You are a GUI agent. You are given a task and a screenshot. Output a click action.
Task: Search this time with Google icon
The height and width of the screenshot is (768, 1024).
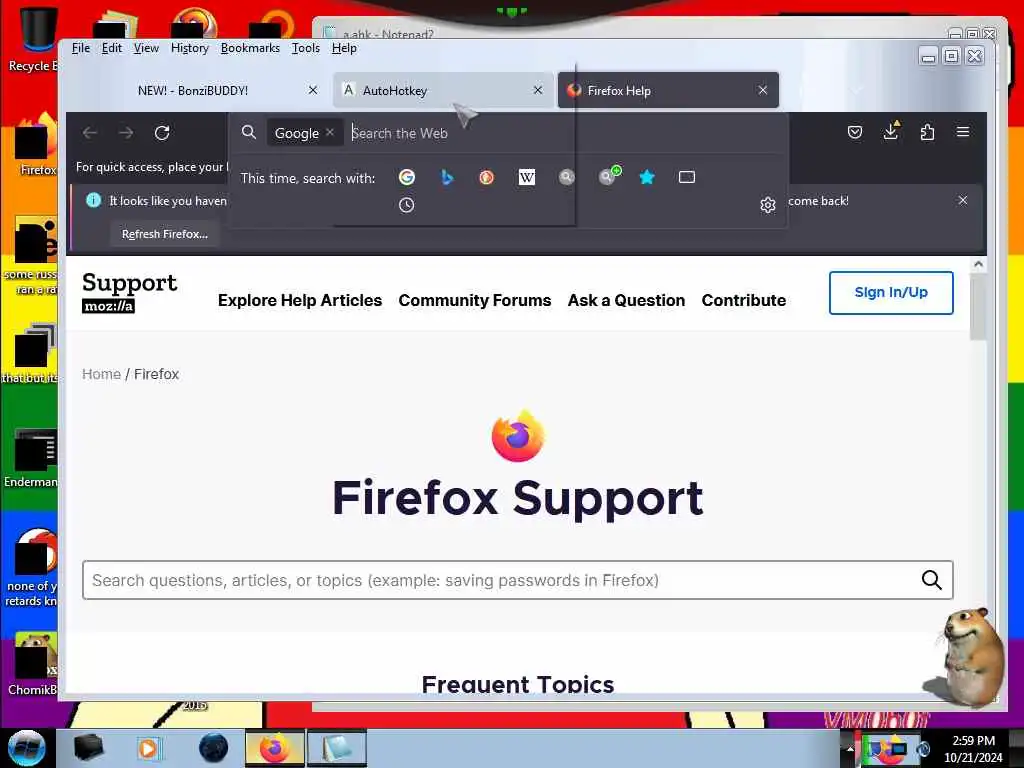(406, 177)
